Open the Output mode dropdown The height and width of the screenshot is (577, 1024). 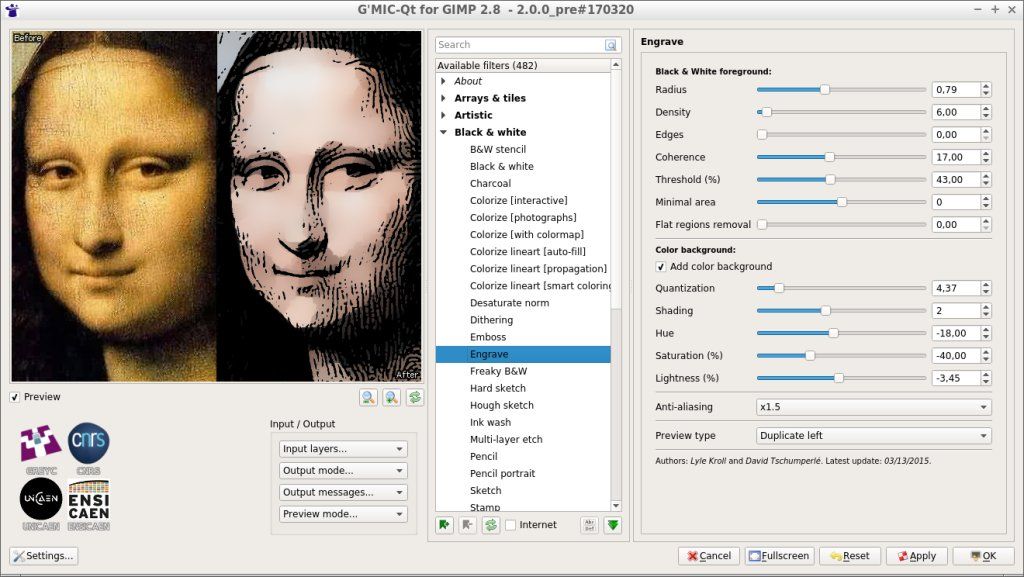(x=344, y=471)
